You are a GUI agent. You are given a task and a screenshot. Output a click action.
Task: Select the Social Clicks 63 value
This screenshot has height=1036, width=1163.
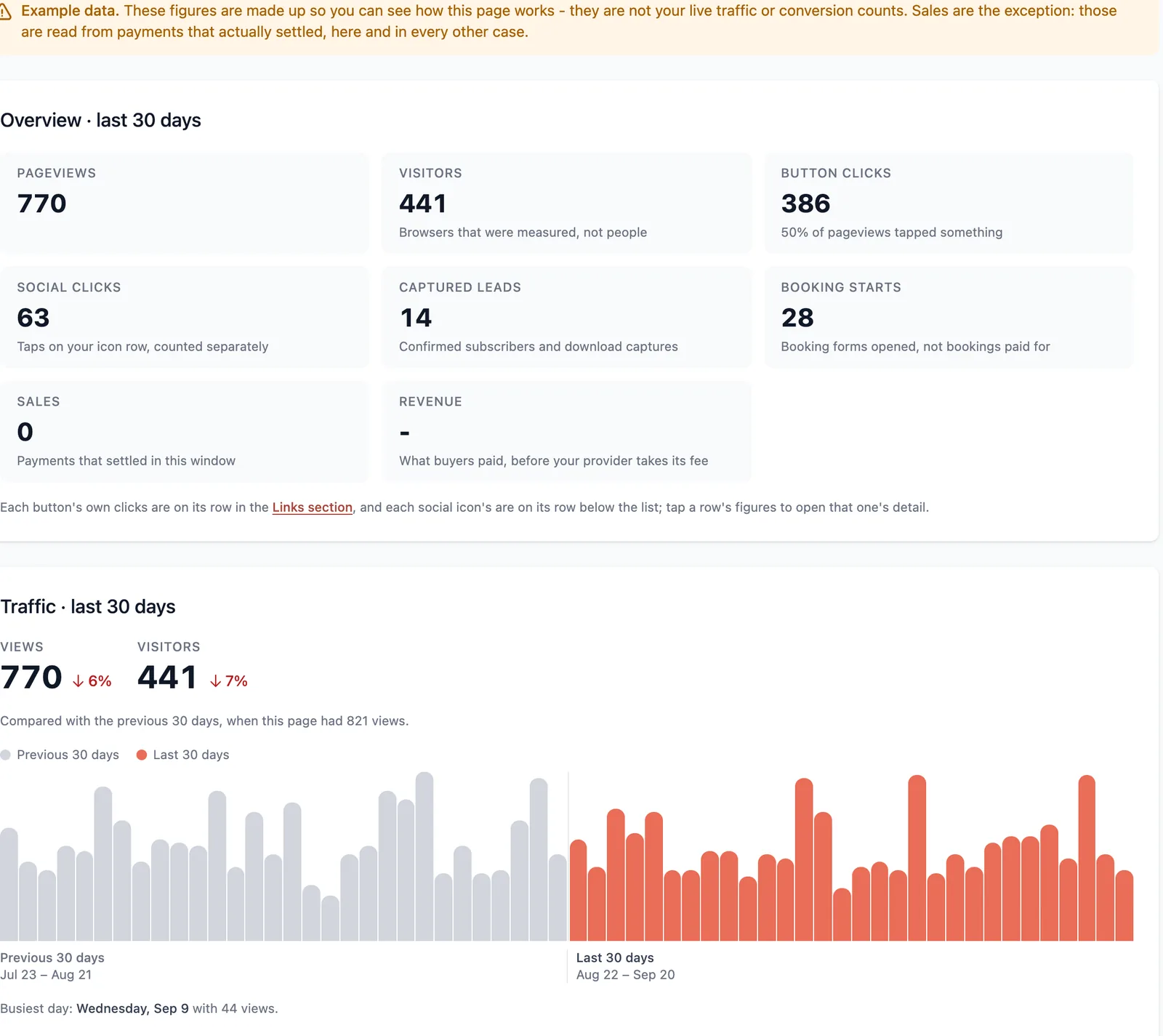point(33,318)
